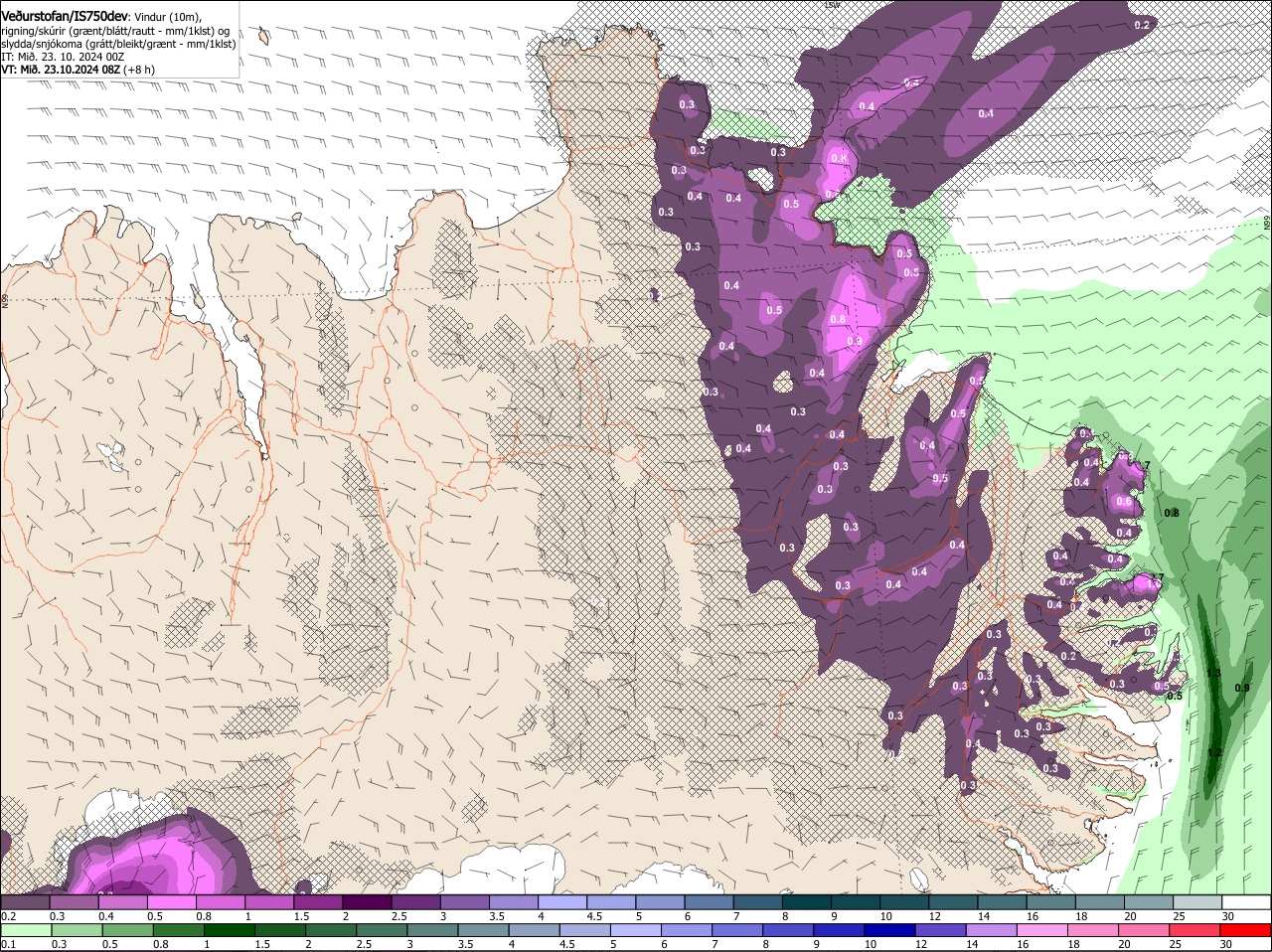
Task: Click the 1–1.5 dark green swatch in lower legend
Action: [229, 930]
